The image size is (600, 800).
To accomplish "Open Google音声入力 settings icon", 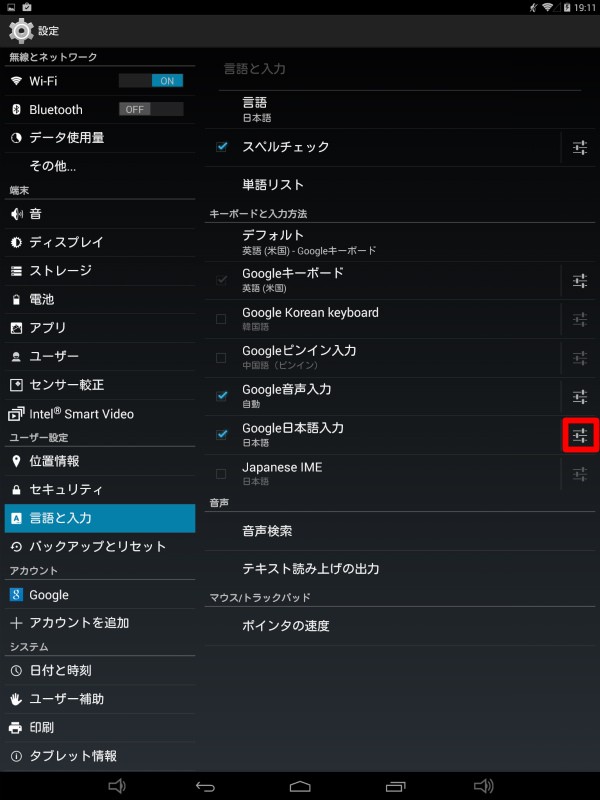I will (x=580, y=396).
